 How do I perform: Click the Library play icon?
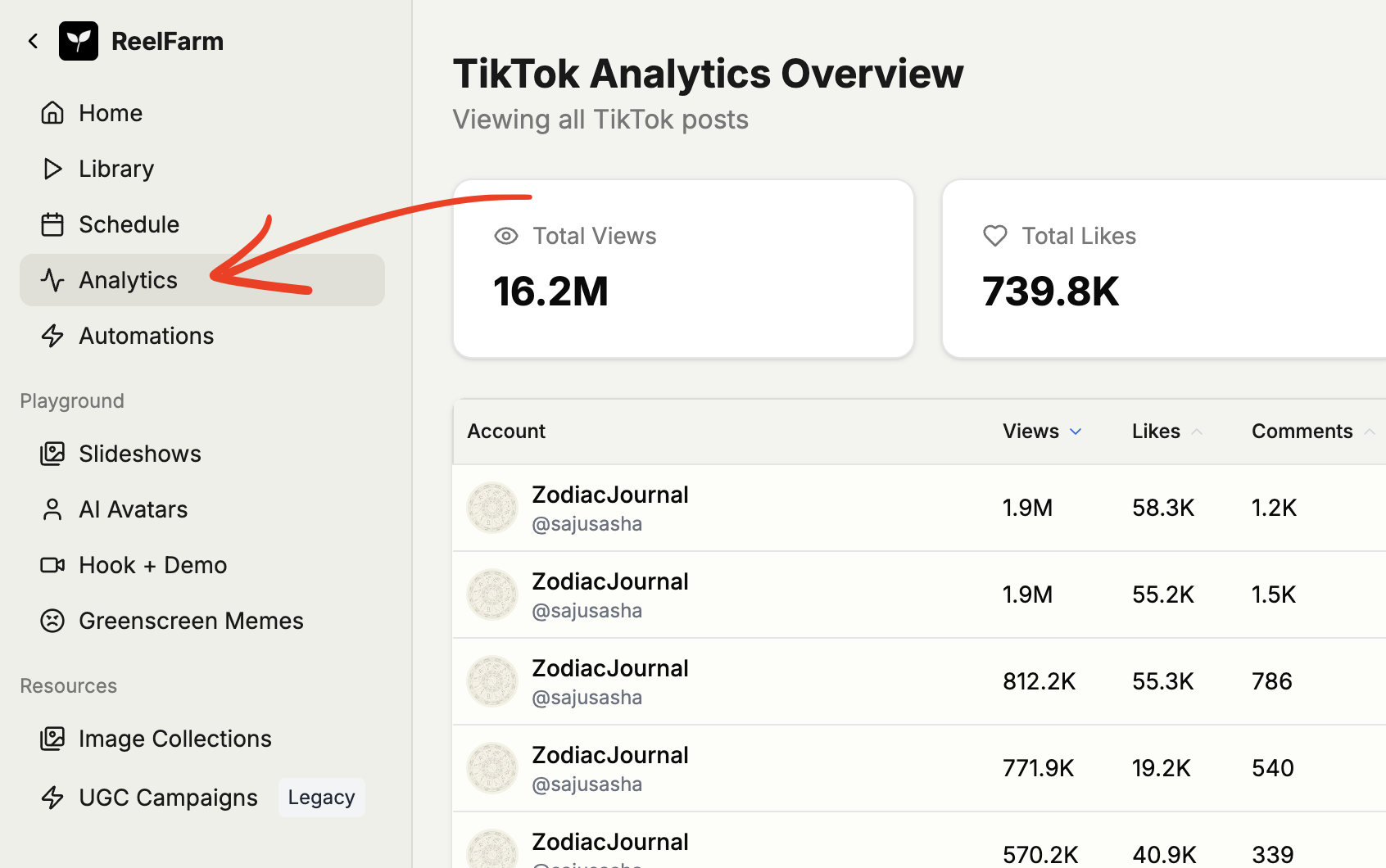click(52, 169)
